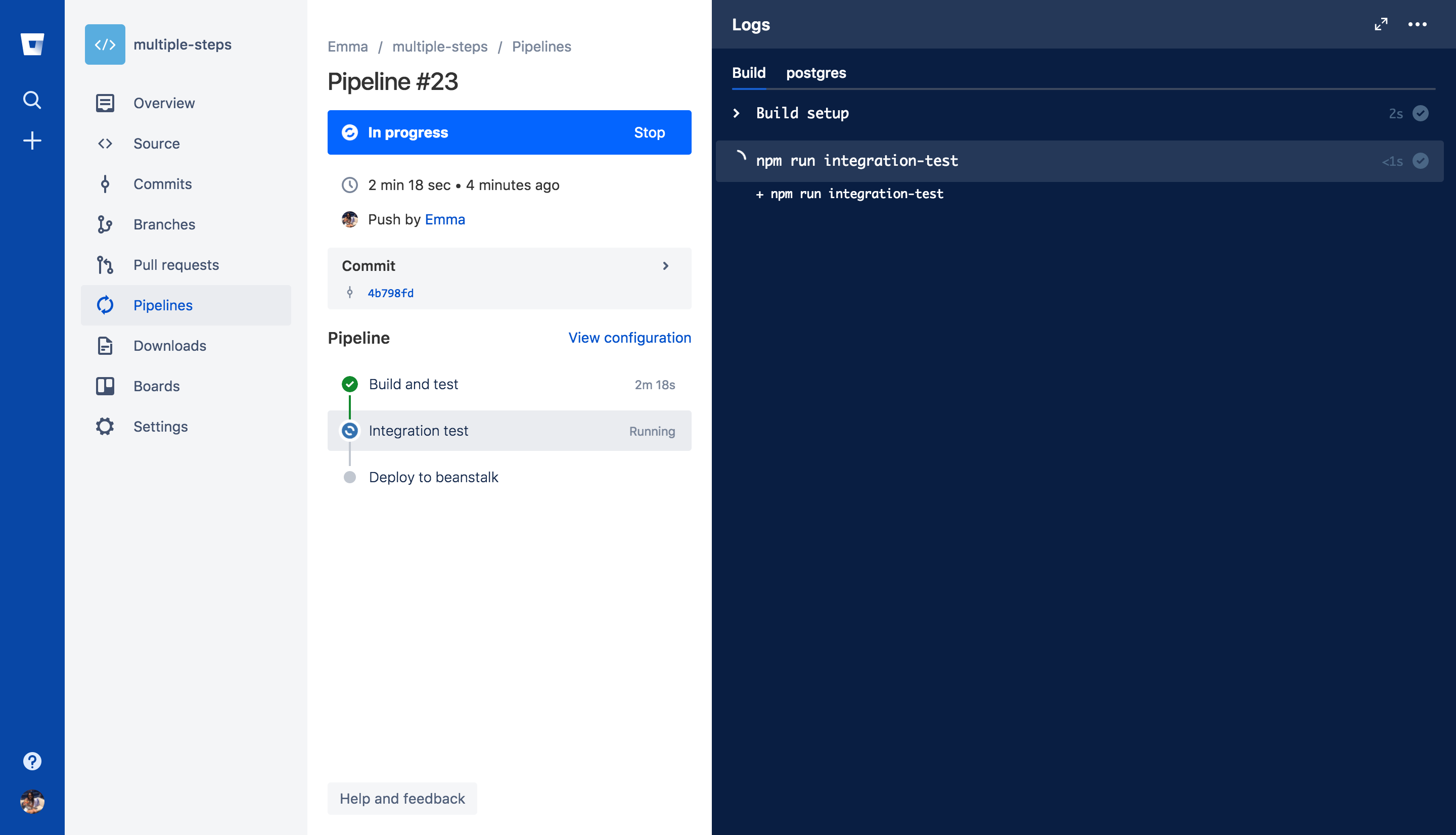Click the Help and feedback button
Viewport: 1456px width, 835px height.
pyautogui.click(x=402, y=798)
